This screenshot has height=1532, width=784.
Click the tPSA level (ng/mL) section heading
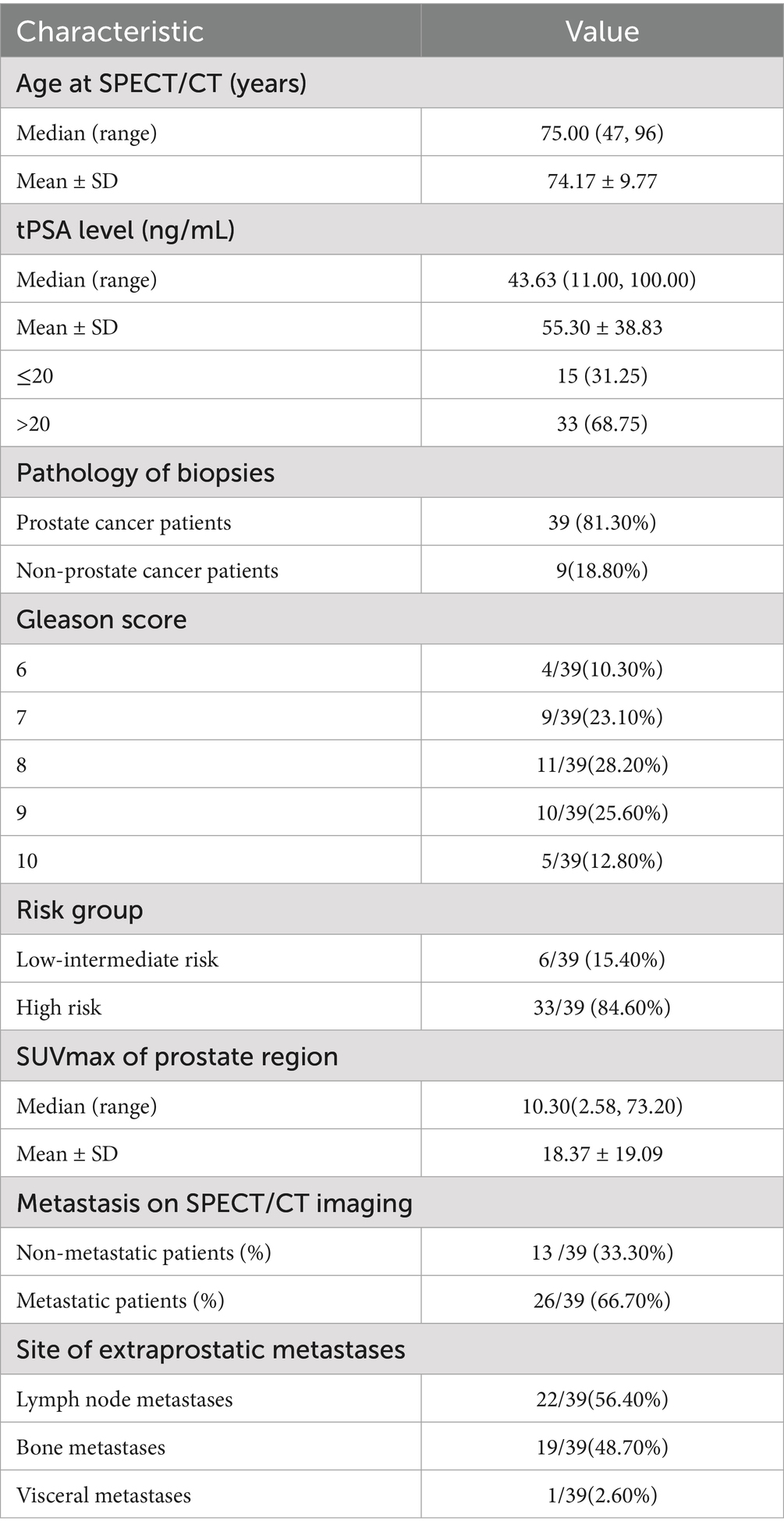[126, 230]
